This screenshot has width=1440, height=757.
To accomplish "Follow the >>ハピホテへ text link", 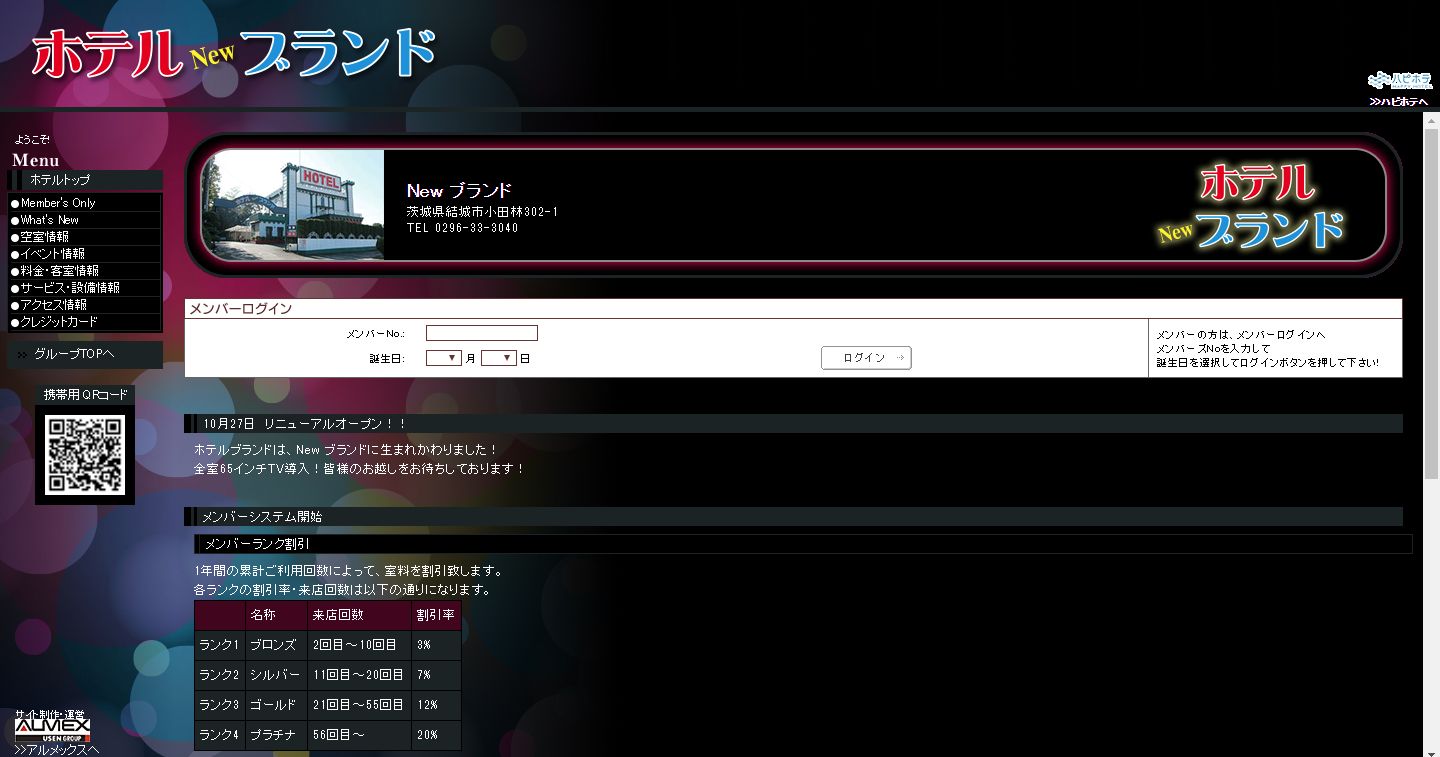I will pos(1399,101).
